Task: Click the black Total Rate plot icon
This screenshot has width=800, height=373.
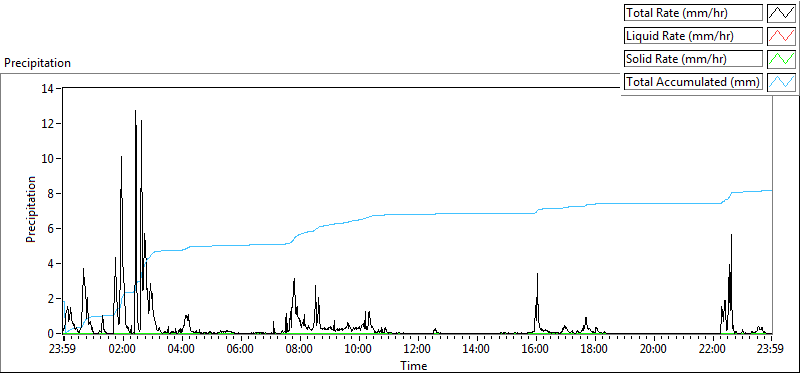Action: click(782, 13)
